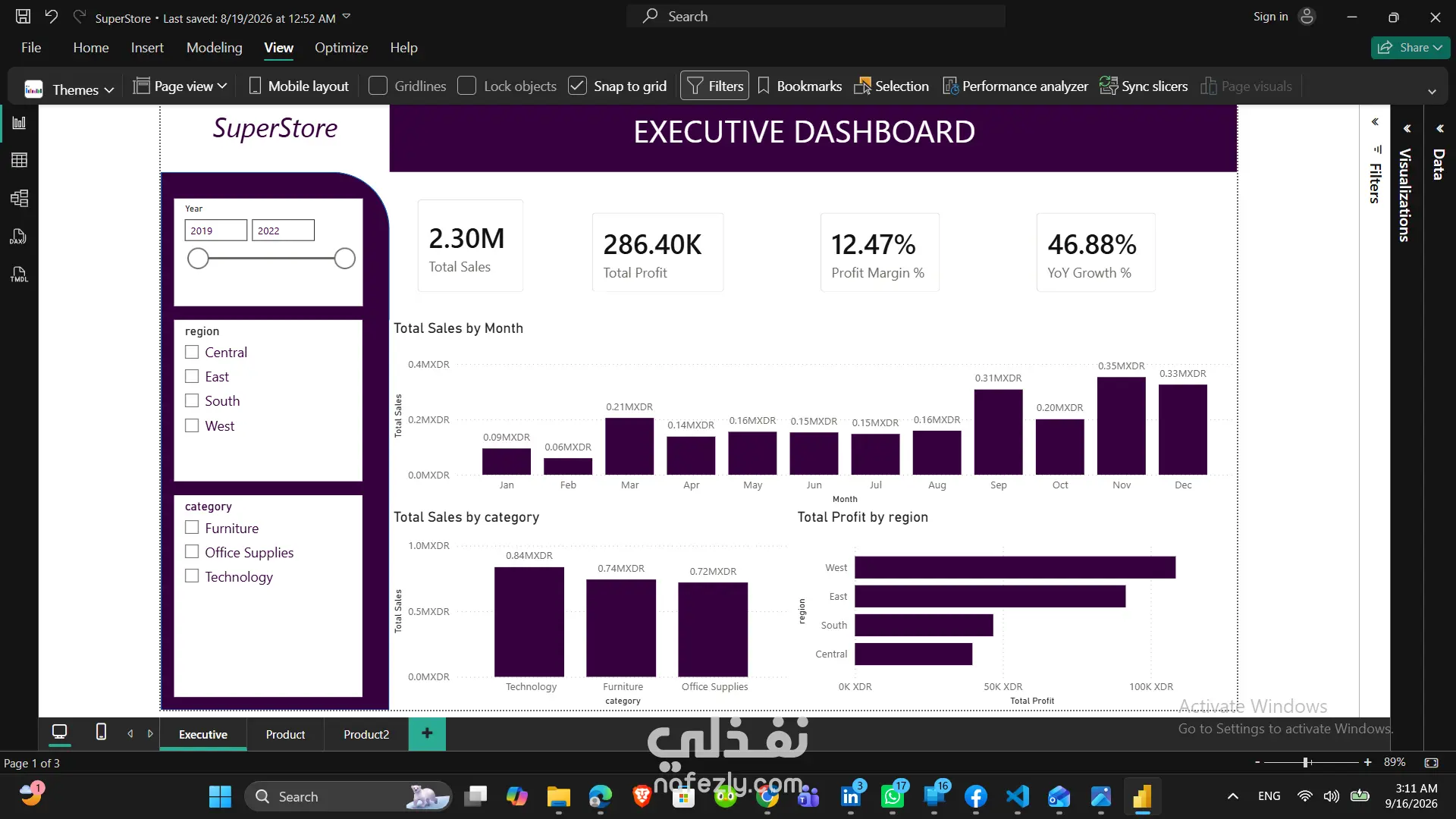
Task: Open the Performance analyzer pane
Action: tap(1015, 86)
